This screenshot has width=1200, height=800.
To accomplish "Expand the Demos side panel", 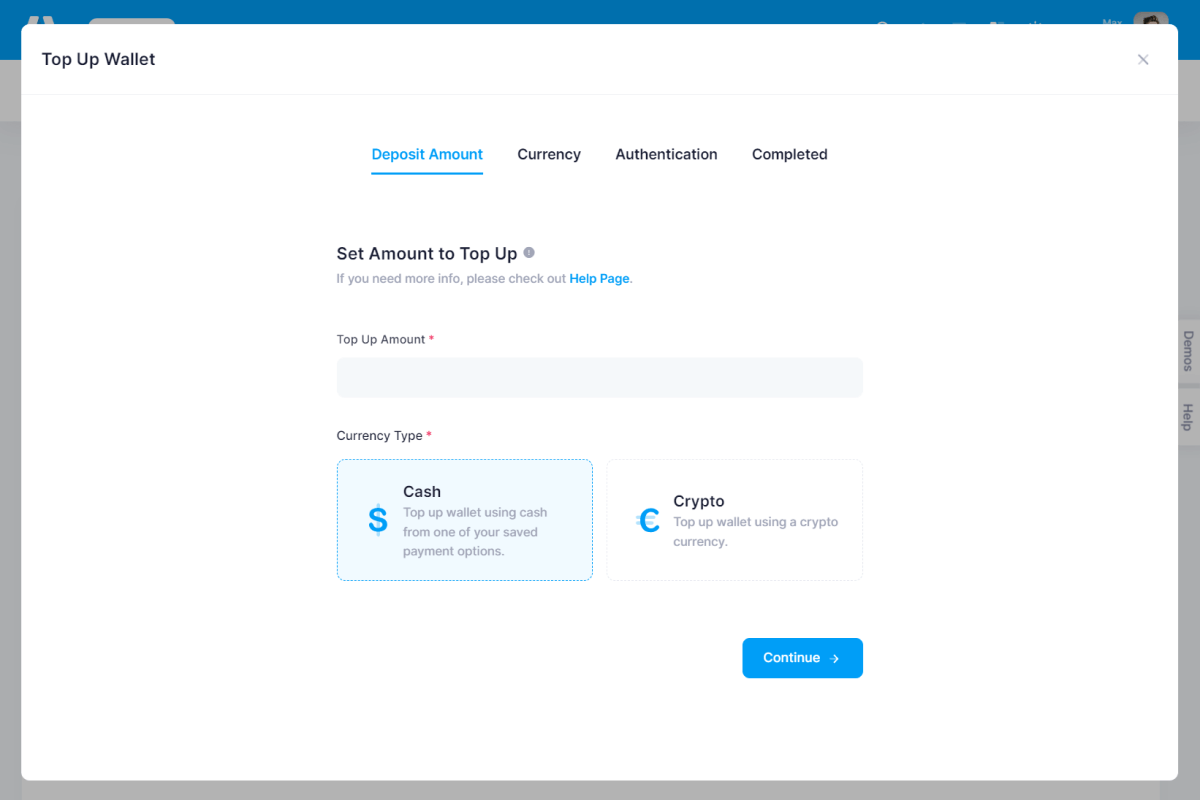I will [1188, 351].
